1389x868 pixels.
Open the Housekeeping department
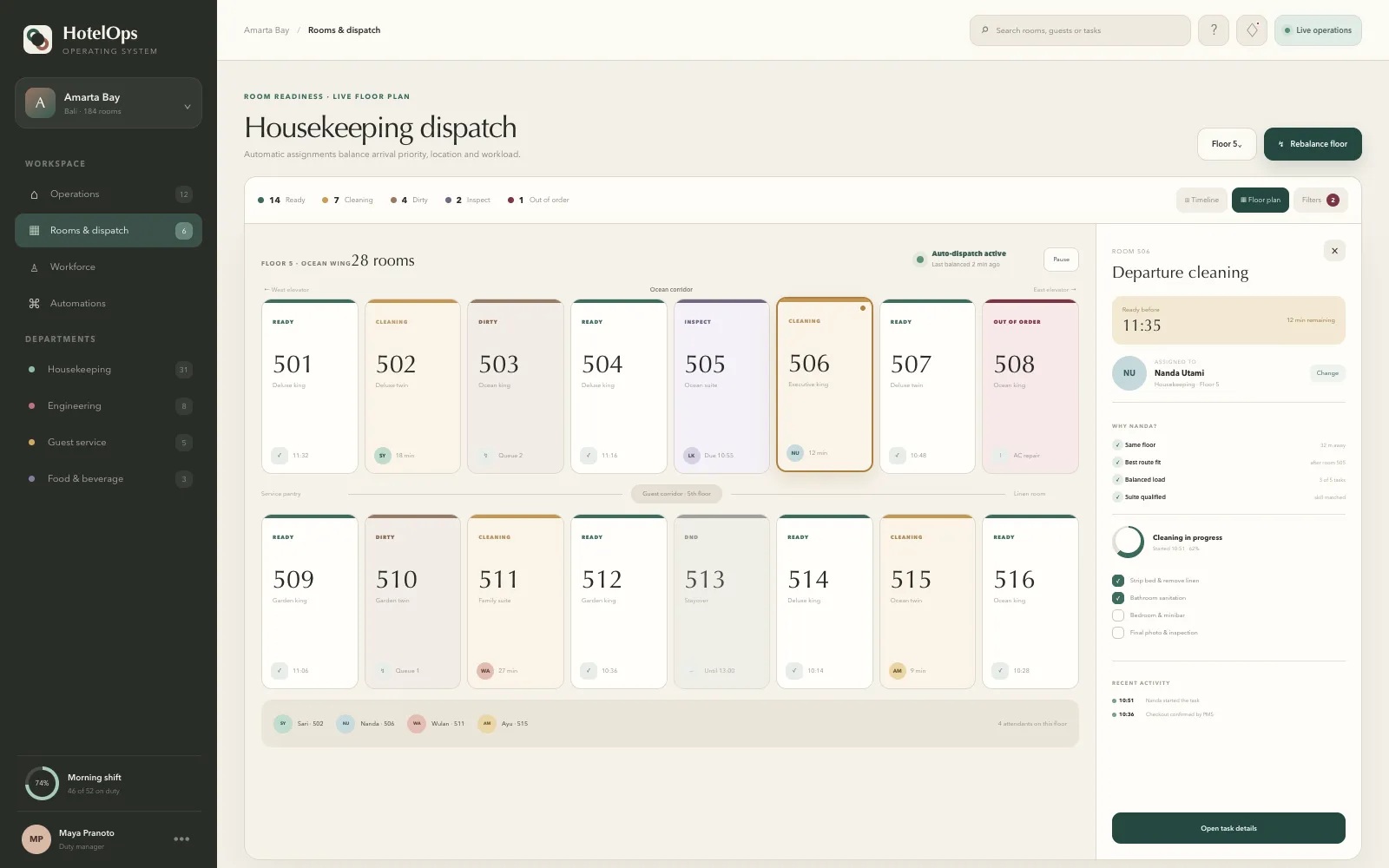click(109, 370)
